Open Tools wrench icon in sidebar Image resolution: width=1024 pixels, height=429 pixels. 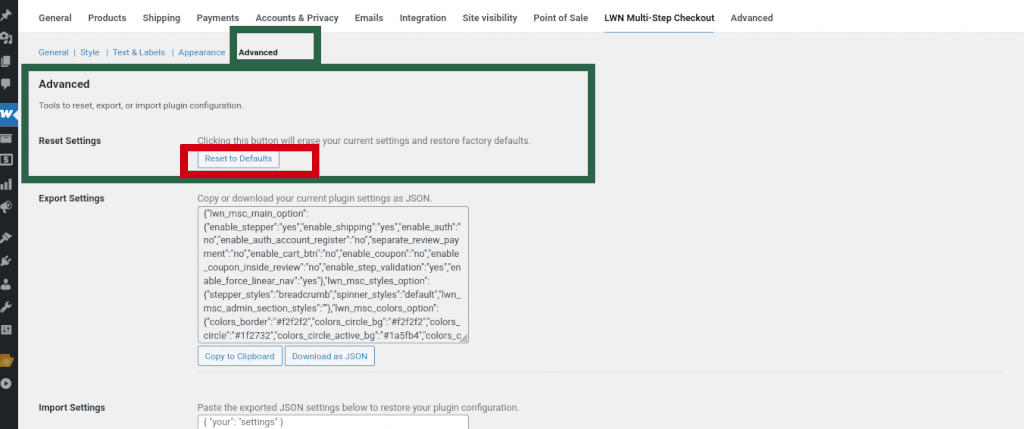pyautogui.click(x=7, y=306)
